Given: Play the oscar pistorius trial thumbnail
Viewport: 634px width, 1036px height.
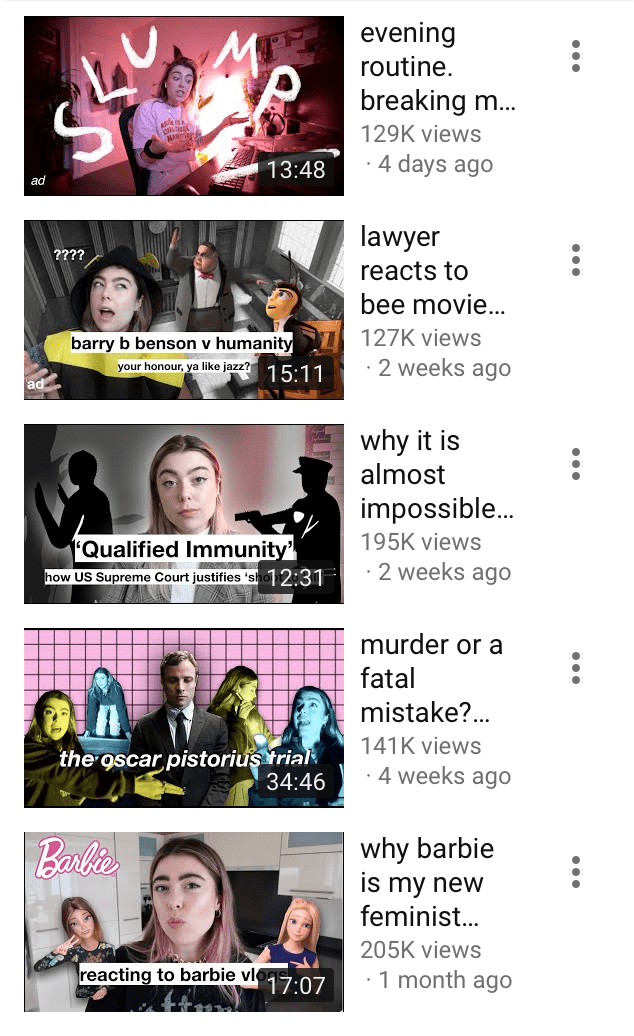Looking at the screenshot, I should (x=184, y=718).
